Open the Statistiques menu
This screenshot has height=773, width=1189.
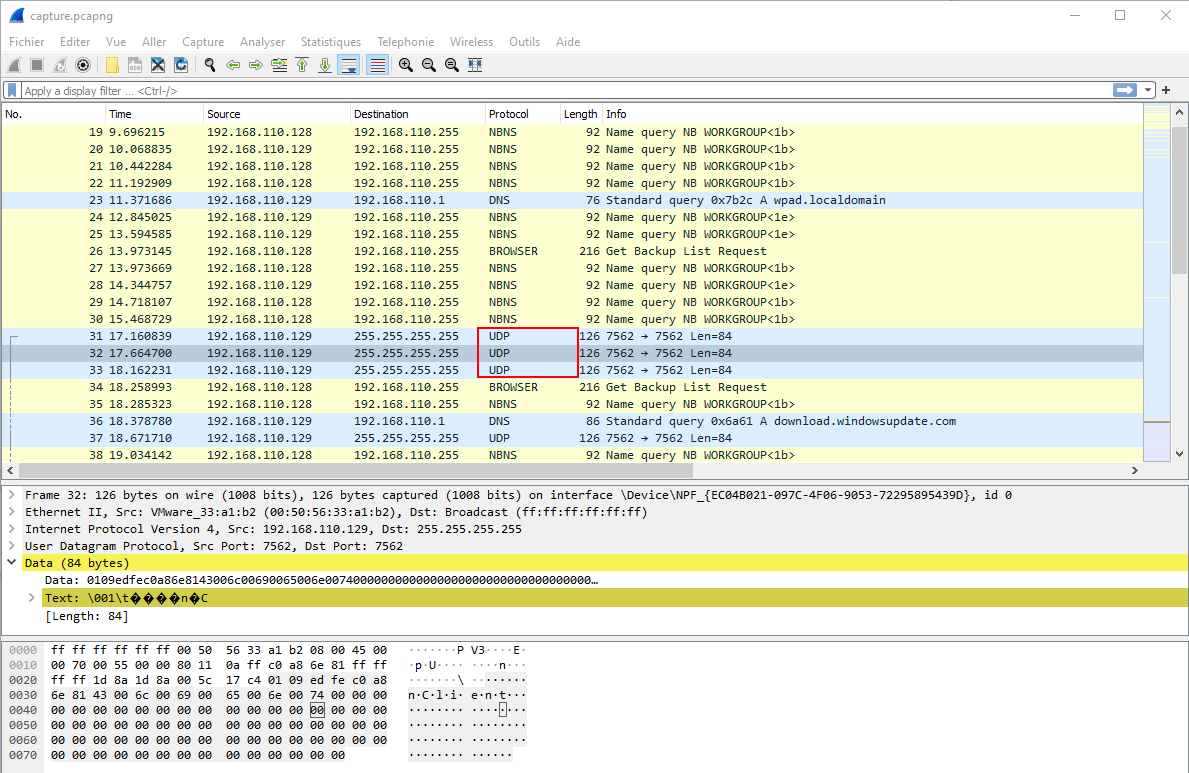[331, 42]
